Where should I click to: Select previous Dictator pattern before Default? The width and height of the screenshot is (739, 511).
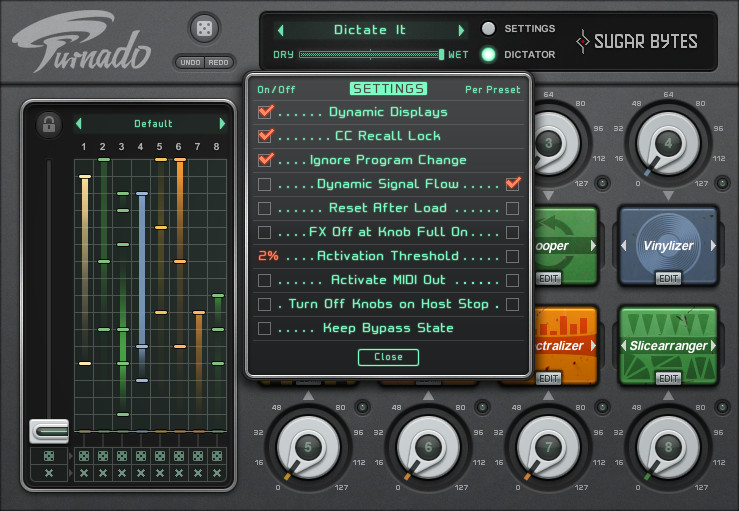pyautogui.click(x=79, y=124)
